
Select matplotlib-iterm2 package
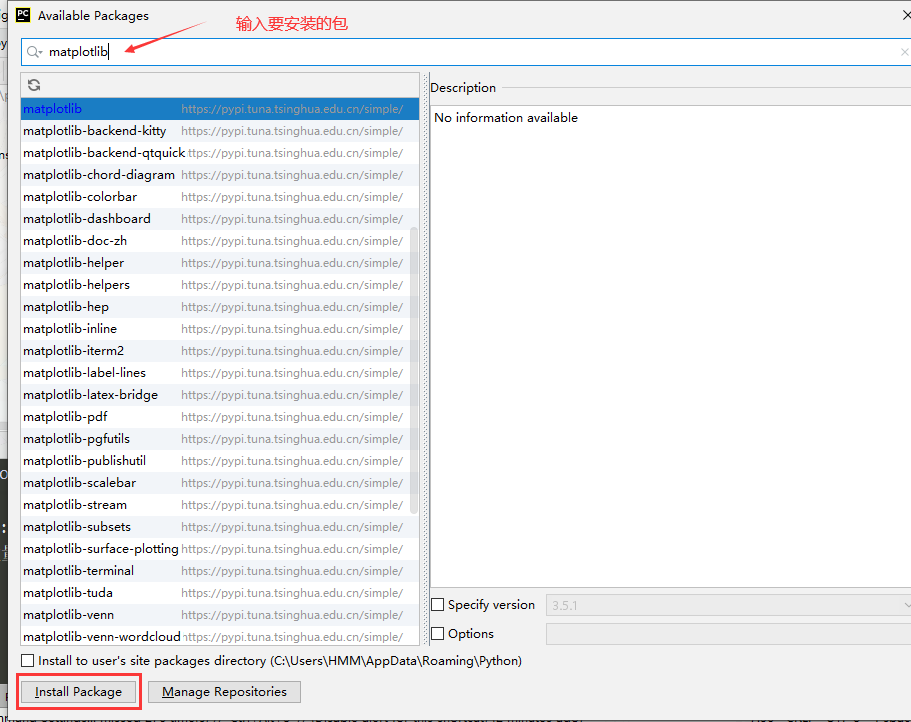tap(220, 351)
